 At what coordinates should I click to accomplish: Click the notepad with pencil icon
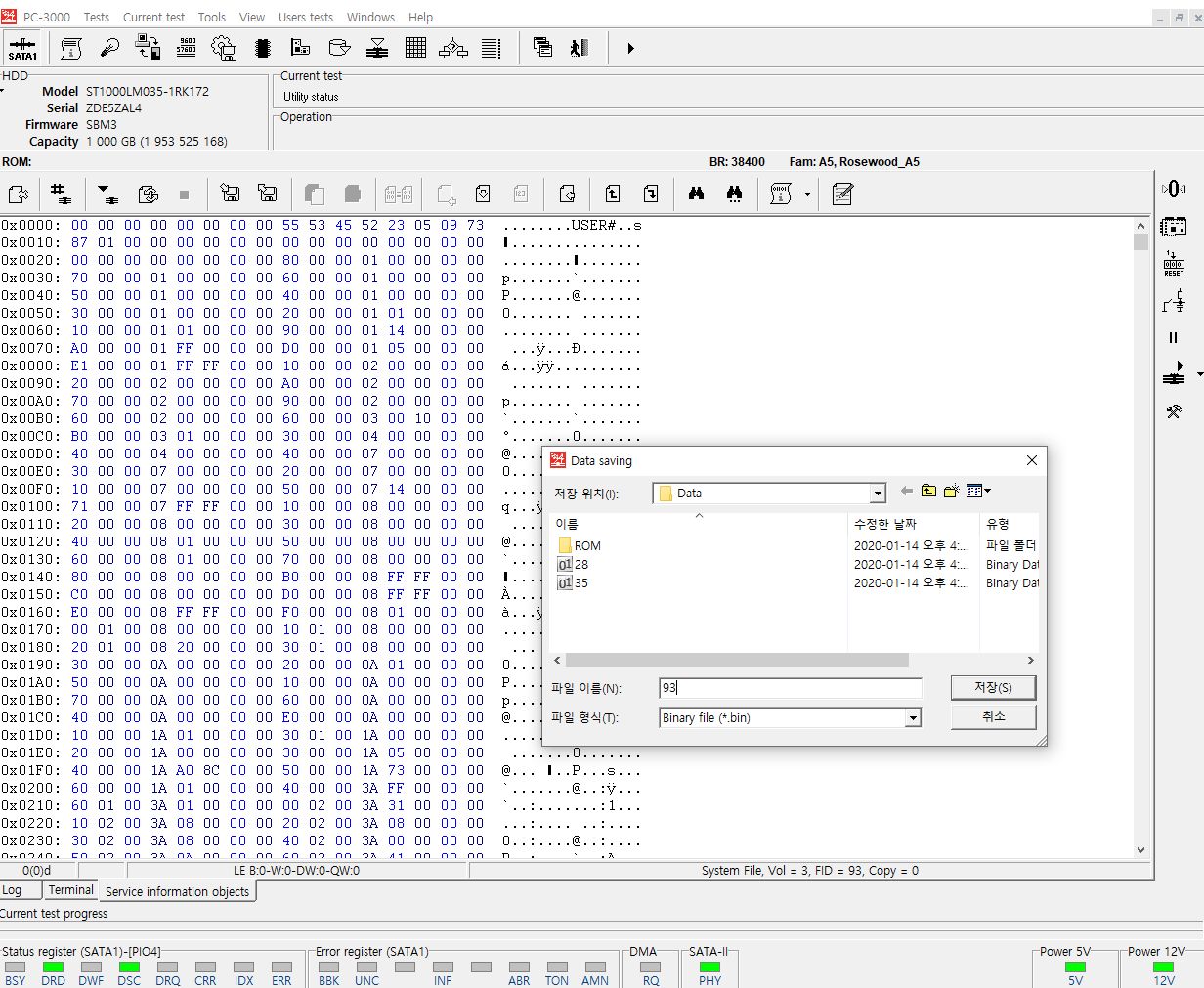coord(842,193)
